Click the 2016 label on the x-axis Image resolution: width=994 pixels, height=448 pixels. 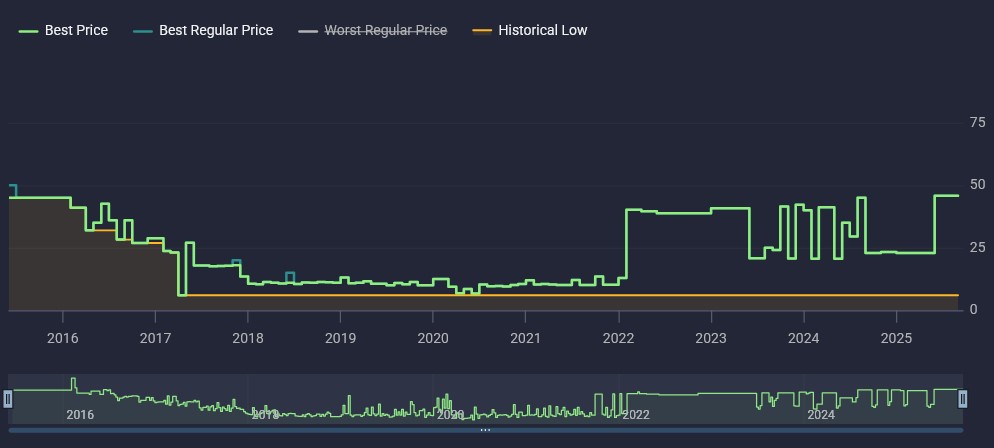click(x=63, y=338)
